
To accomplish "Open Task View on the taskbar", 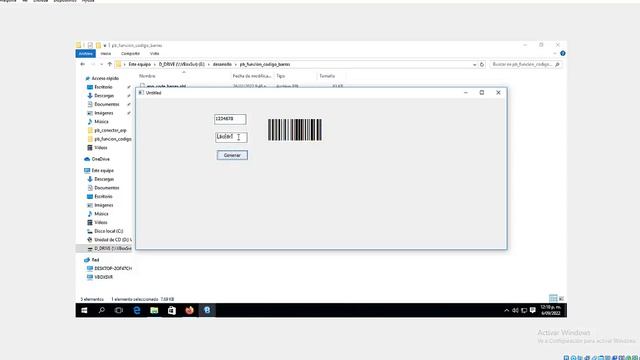I will click(119, 310).
